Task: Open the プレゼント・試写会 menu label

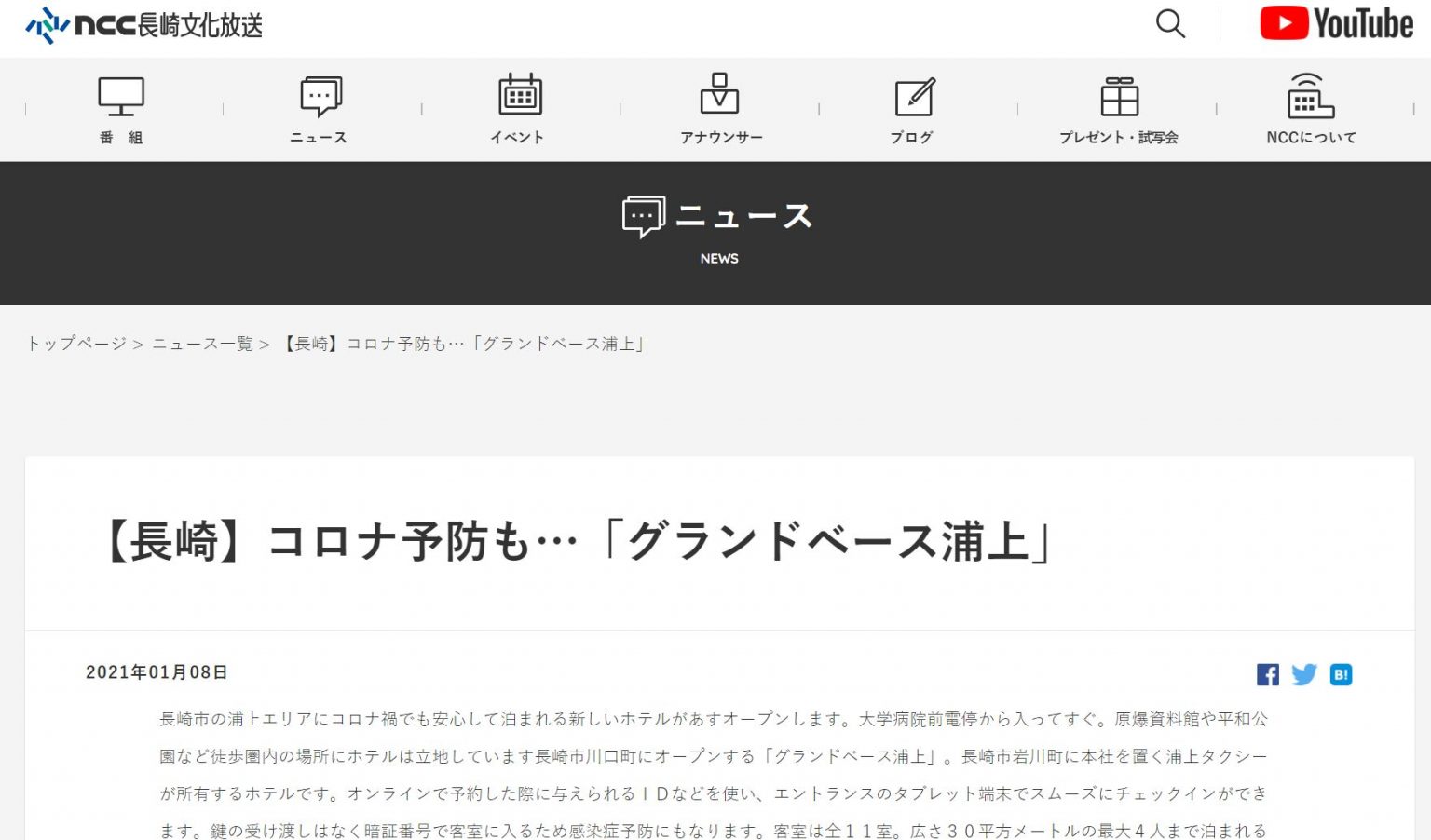Action: 1119,138
